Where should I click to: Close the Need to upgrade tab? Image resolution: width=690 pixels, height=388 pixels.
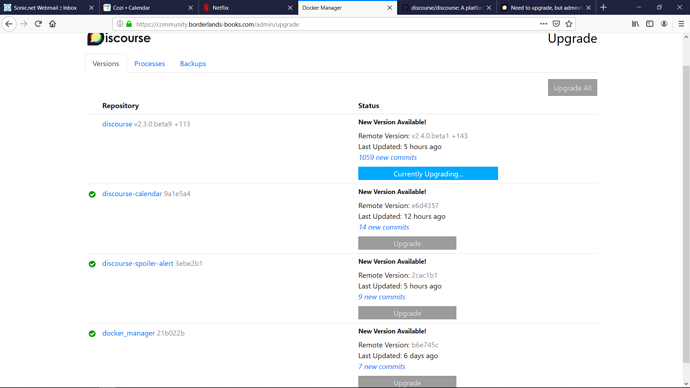[x=588, y=7]
